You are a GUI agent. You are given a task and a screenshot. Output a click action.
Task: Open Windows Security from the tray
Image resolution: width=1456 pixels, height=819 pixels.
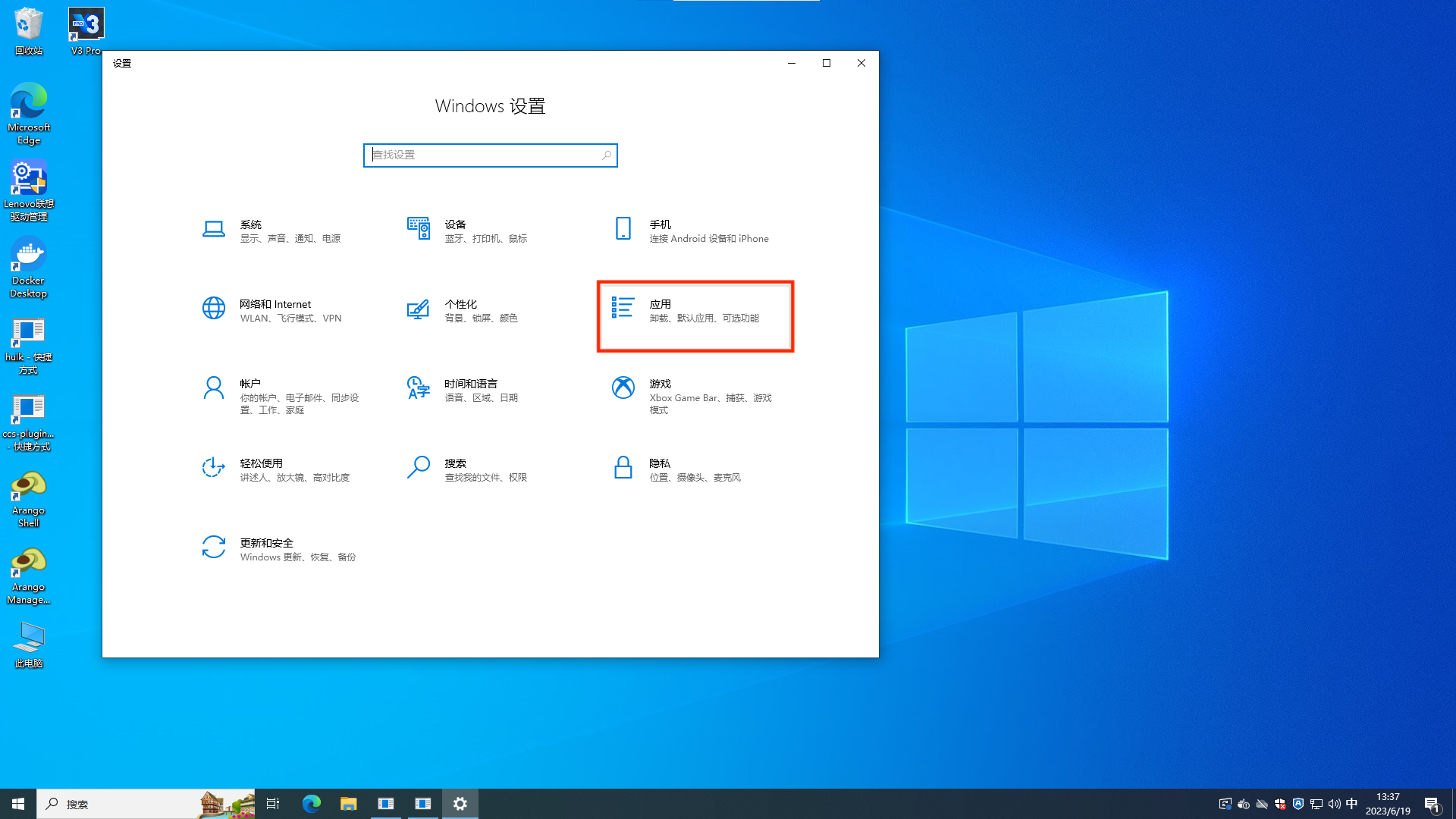(x=1280, y=804)
